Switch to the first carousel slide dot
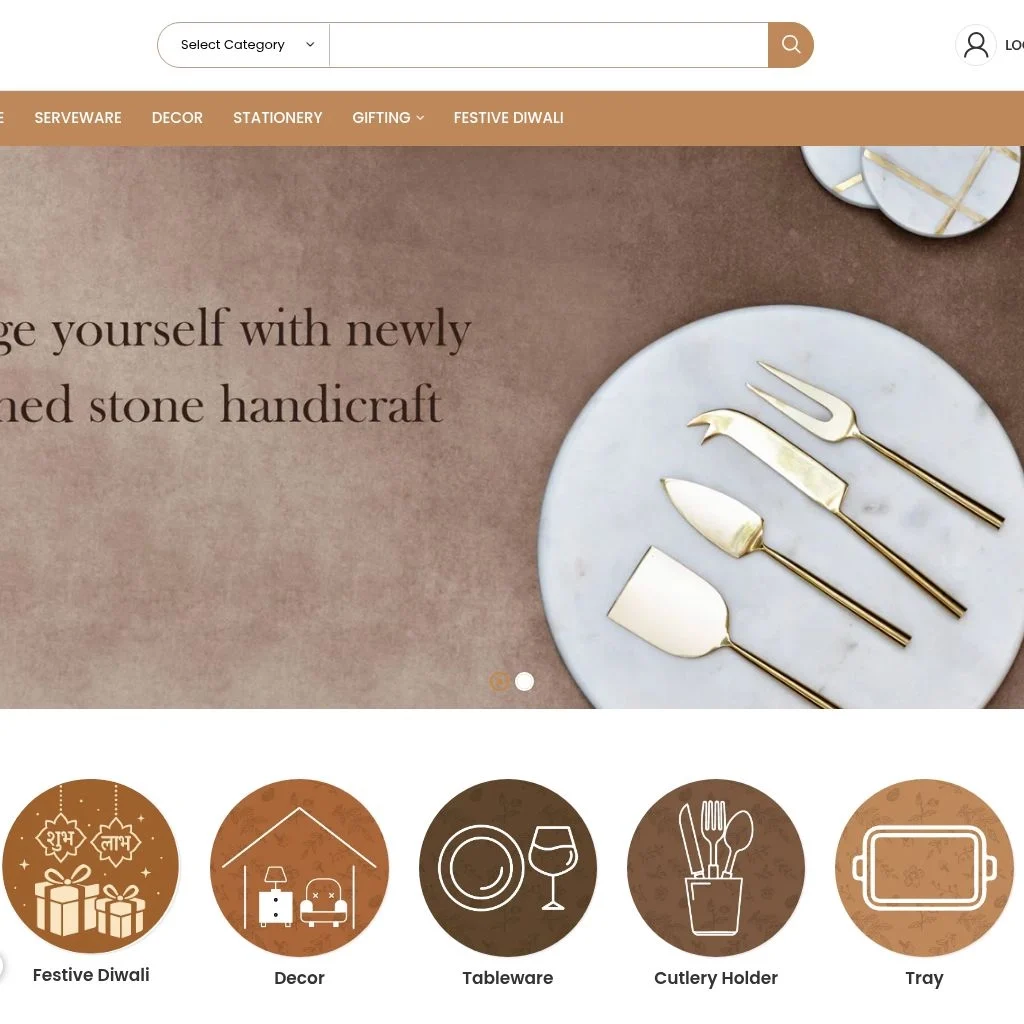Viewport: 1024px width, 1024px height. pos(499,681)
